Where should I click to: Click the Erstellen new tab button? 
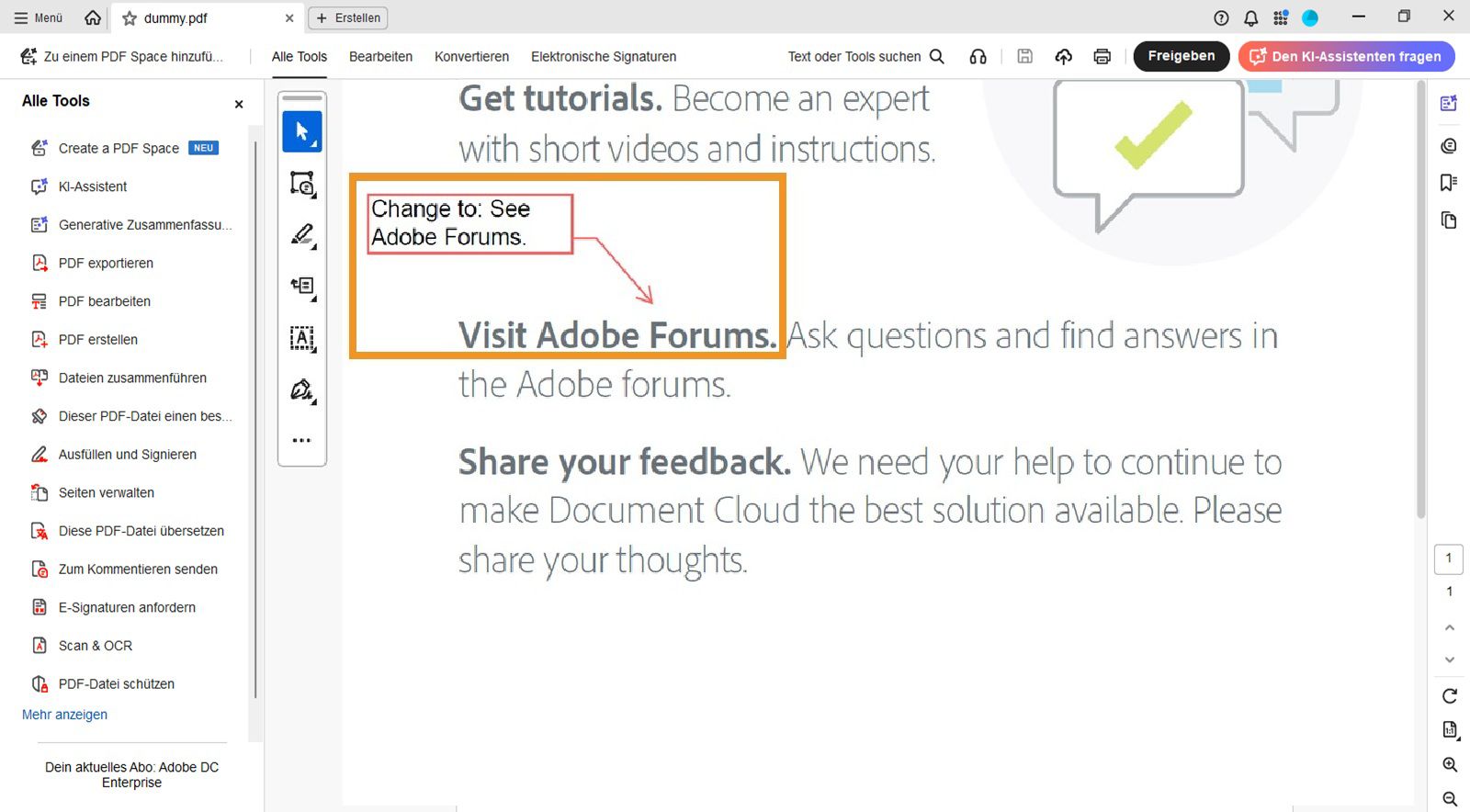point(348,17)
